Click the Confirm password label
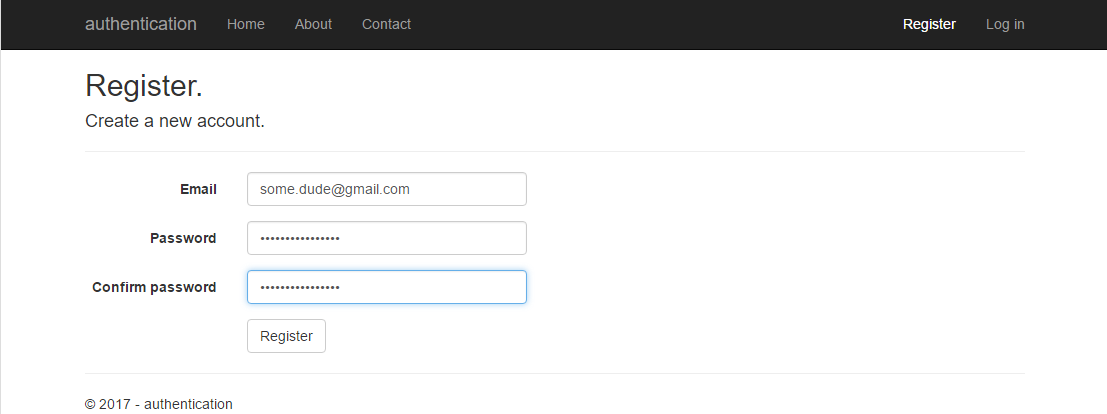1107x414 pixels. point(154,287)
